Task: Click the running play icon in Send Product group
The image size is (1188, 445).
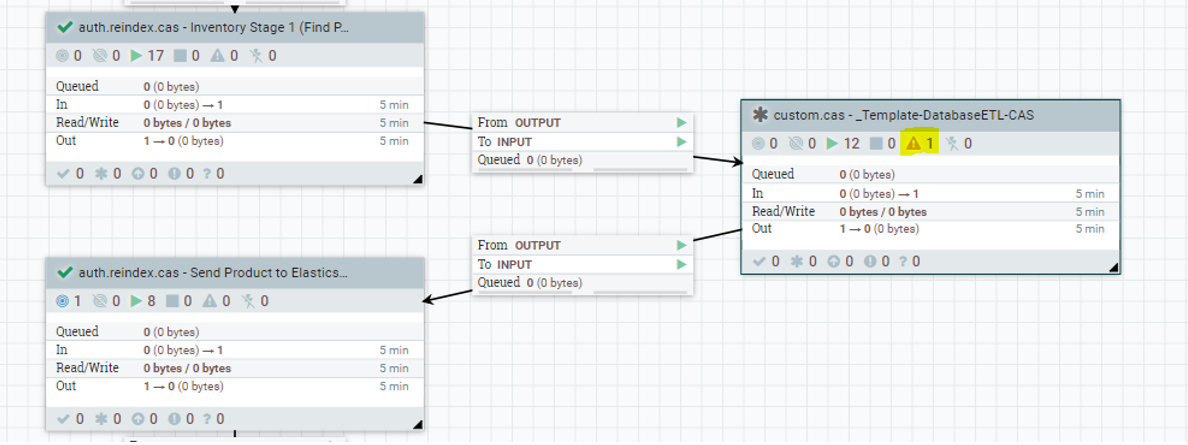Action: 137,300
